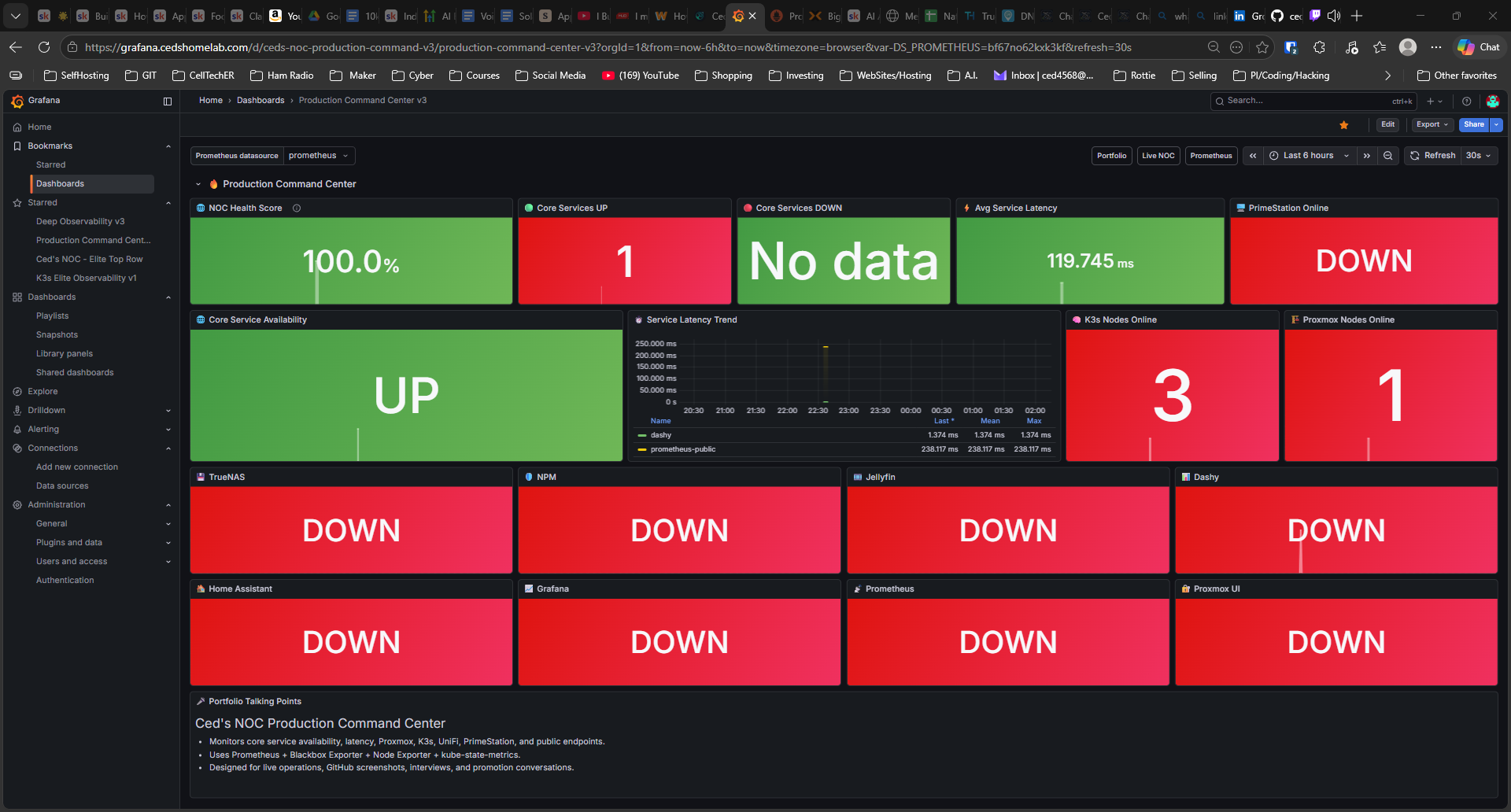The height and width of the screenshot is (812, 1511).
Task: Click the Dashboards grid icon in sidebar
Action: click(17, 297)
